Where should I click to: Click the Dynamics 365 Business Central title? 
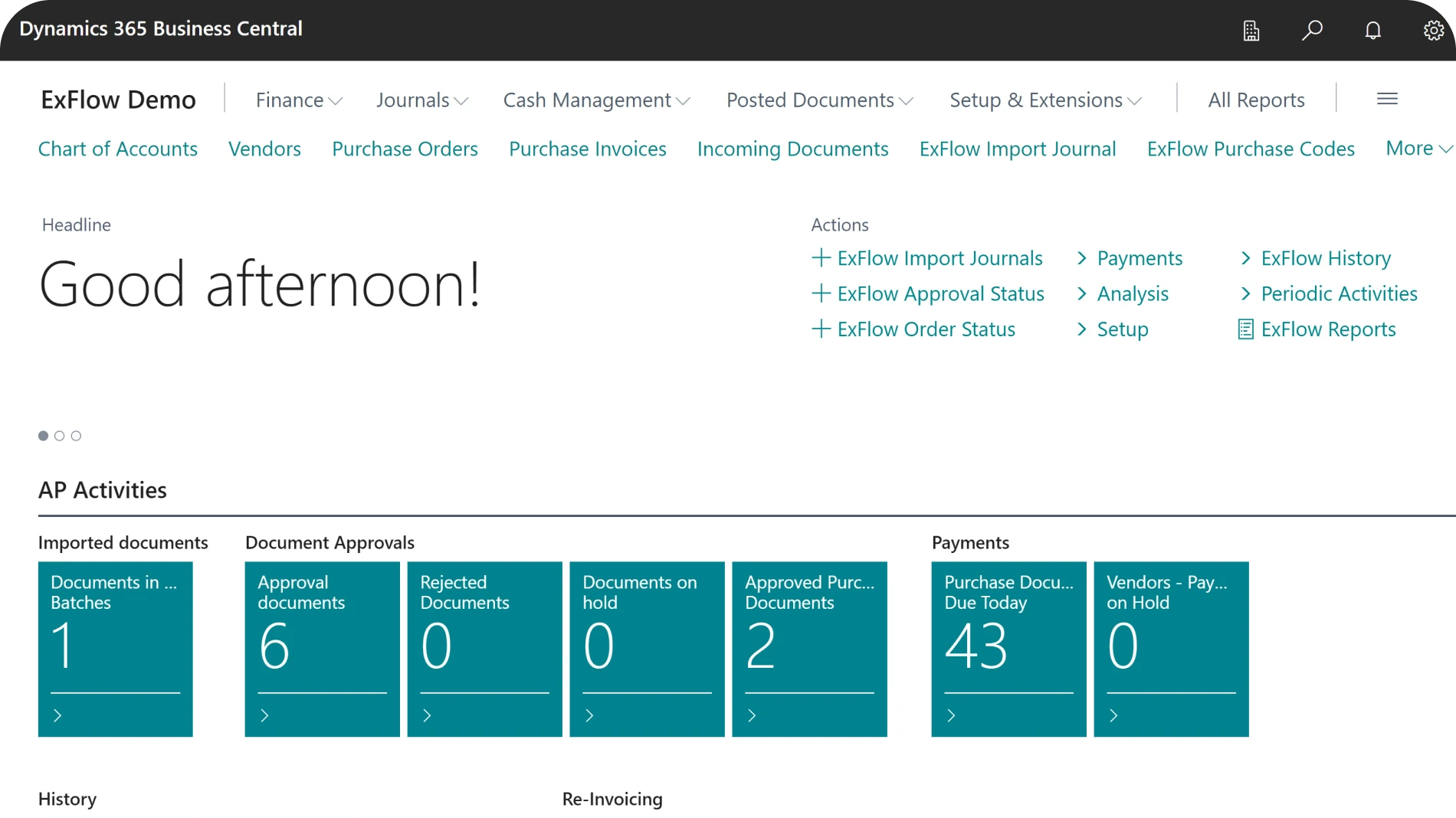(161, 29)
